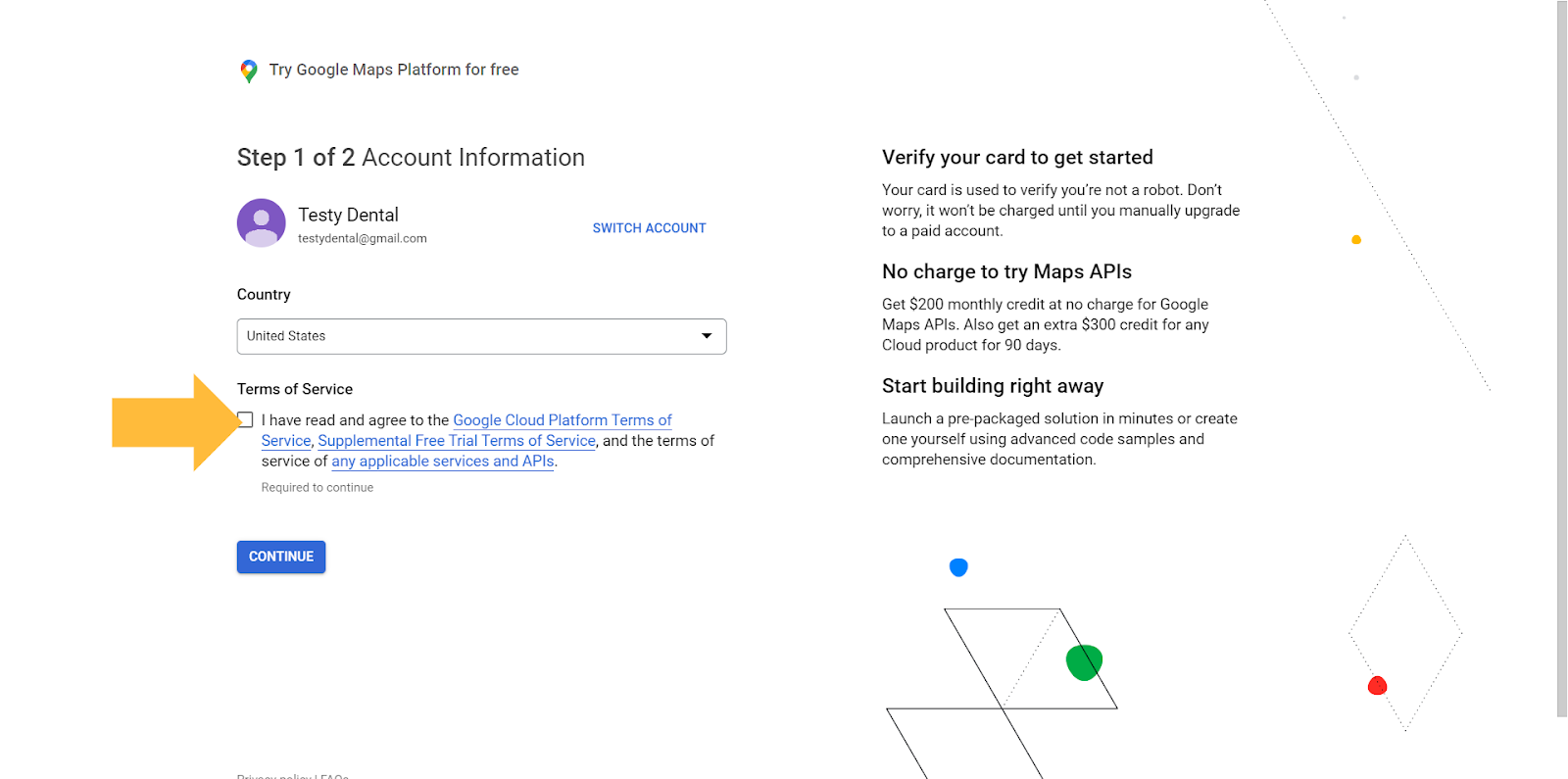Open Supplemental Free Trial Terms of Service link
This screenshot has width=1568, height=779.
click(x=457, y=441)
